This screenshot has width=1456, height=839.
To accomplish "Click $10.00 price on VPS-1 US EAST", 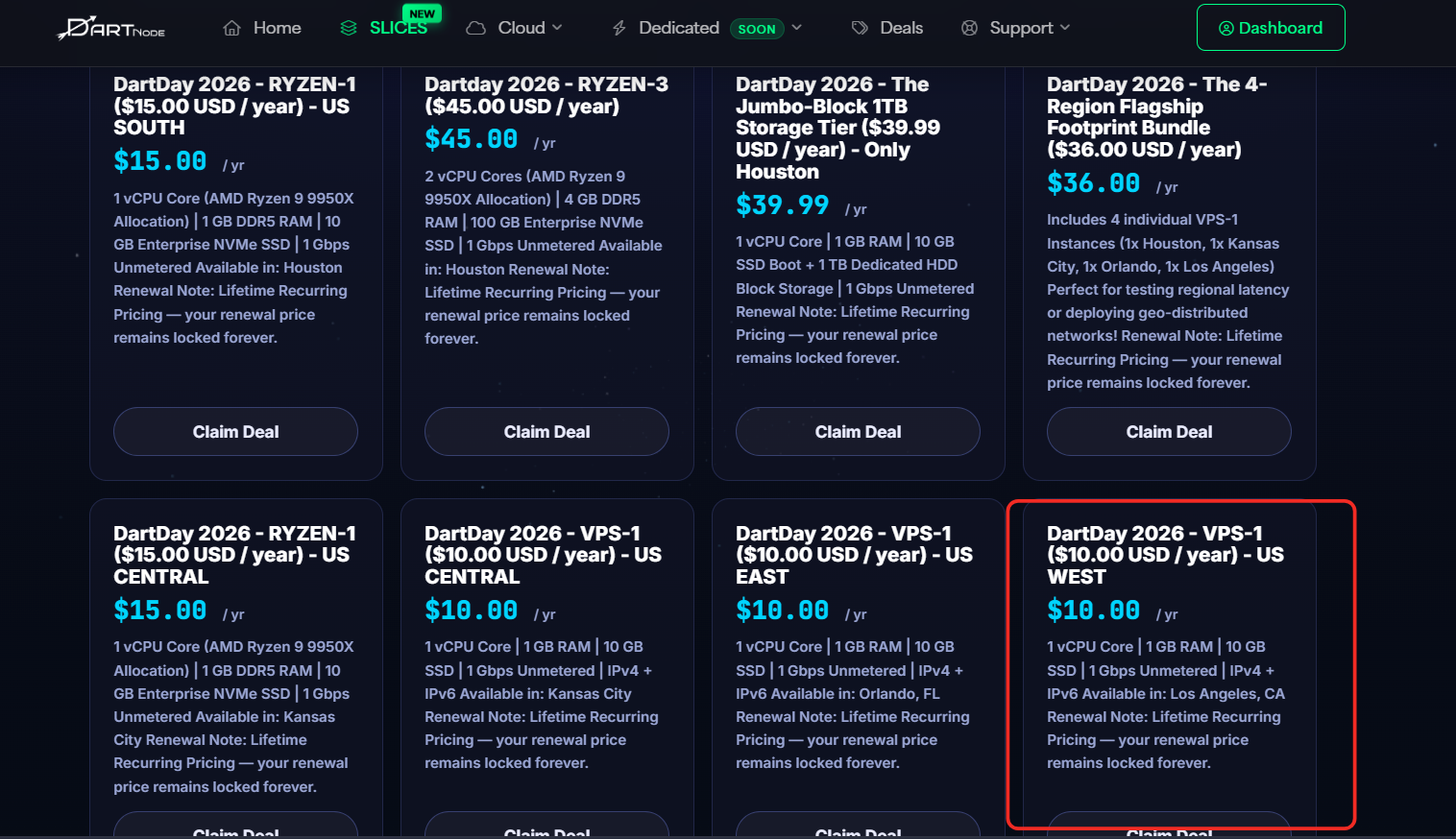I will (x=782, y=610).
